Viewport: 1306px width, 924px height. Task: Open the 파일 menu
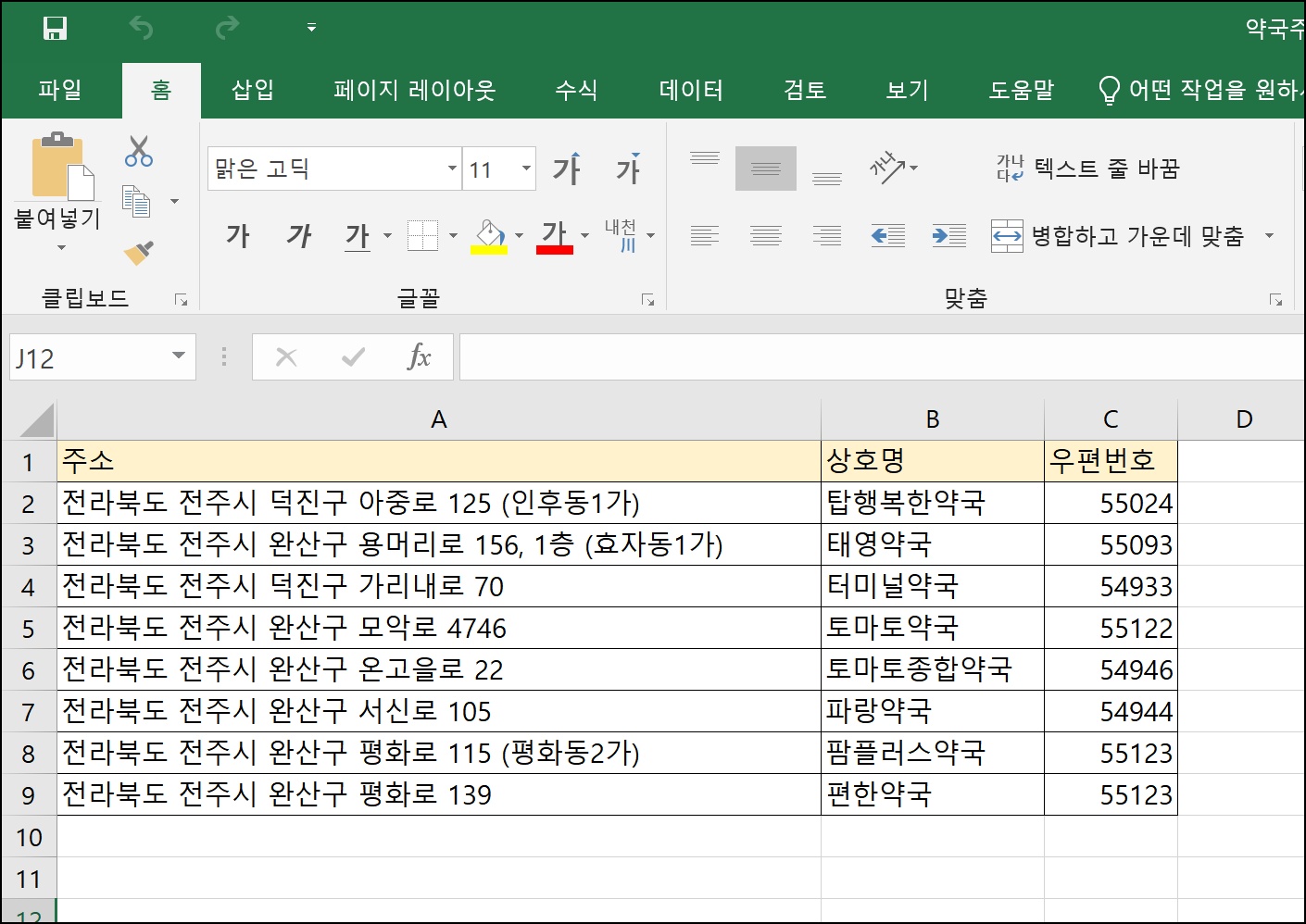[x=62, y=90]
